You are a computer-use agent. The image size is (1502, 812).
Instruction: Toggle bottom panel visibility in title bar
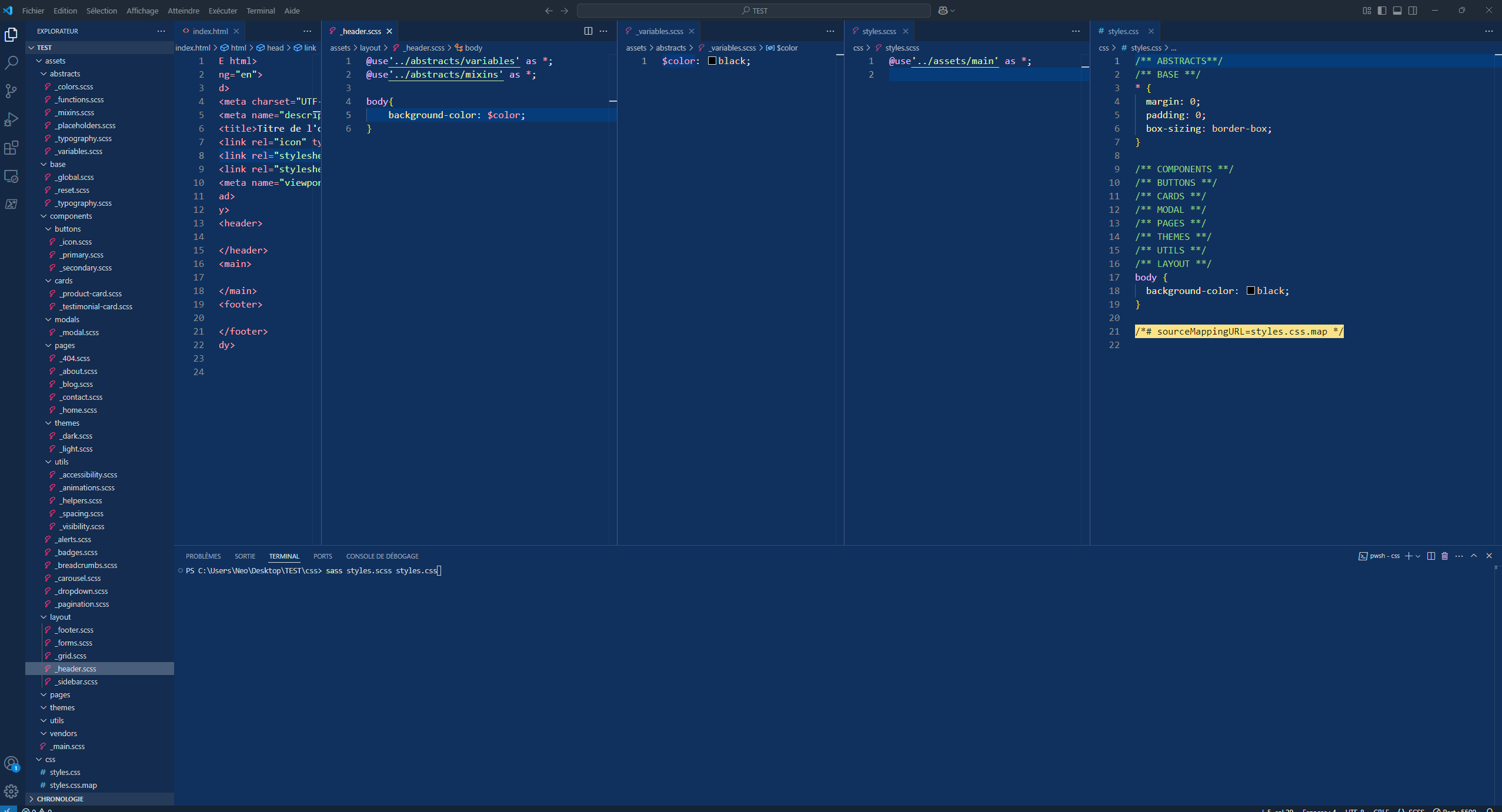click(x=1397, y=11)
